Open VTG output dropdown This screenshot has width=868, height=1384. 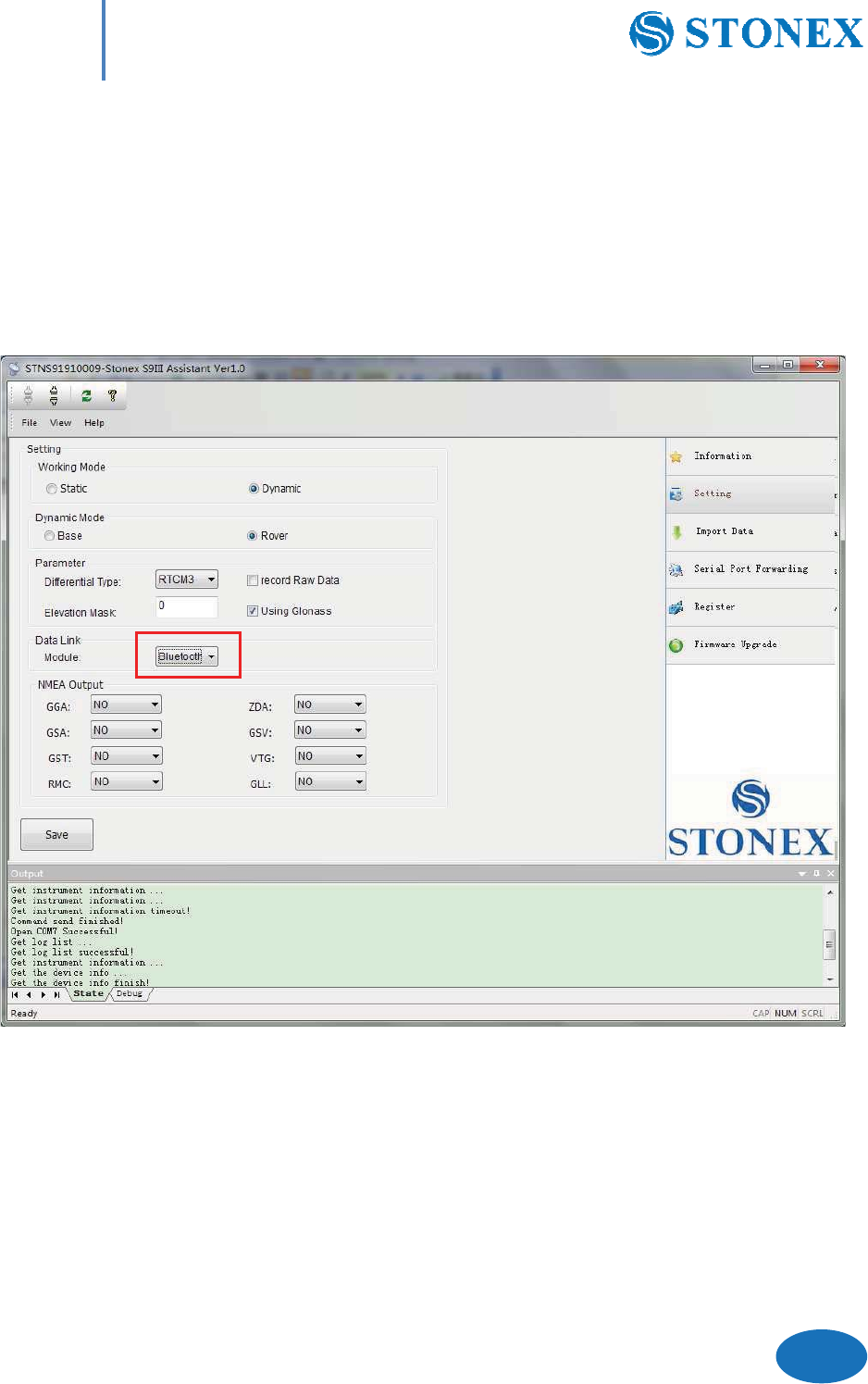pyautogui.click(x=330, y=756)
